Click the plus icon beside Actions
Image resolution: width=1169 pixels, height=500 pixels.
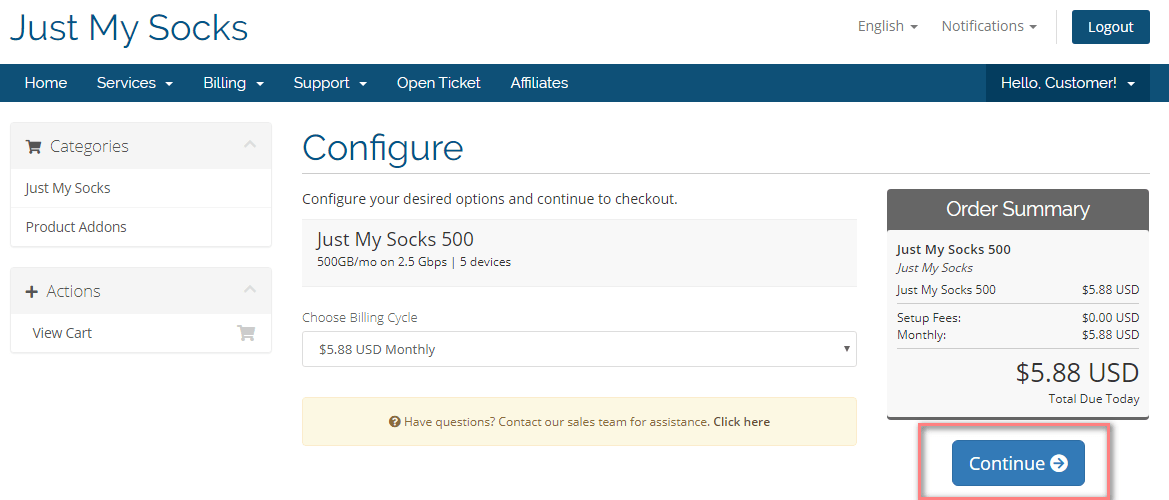point(31,291)
